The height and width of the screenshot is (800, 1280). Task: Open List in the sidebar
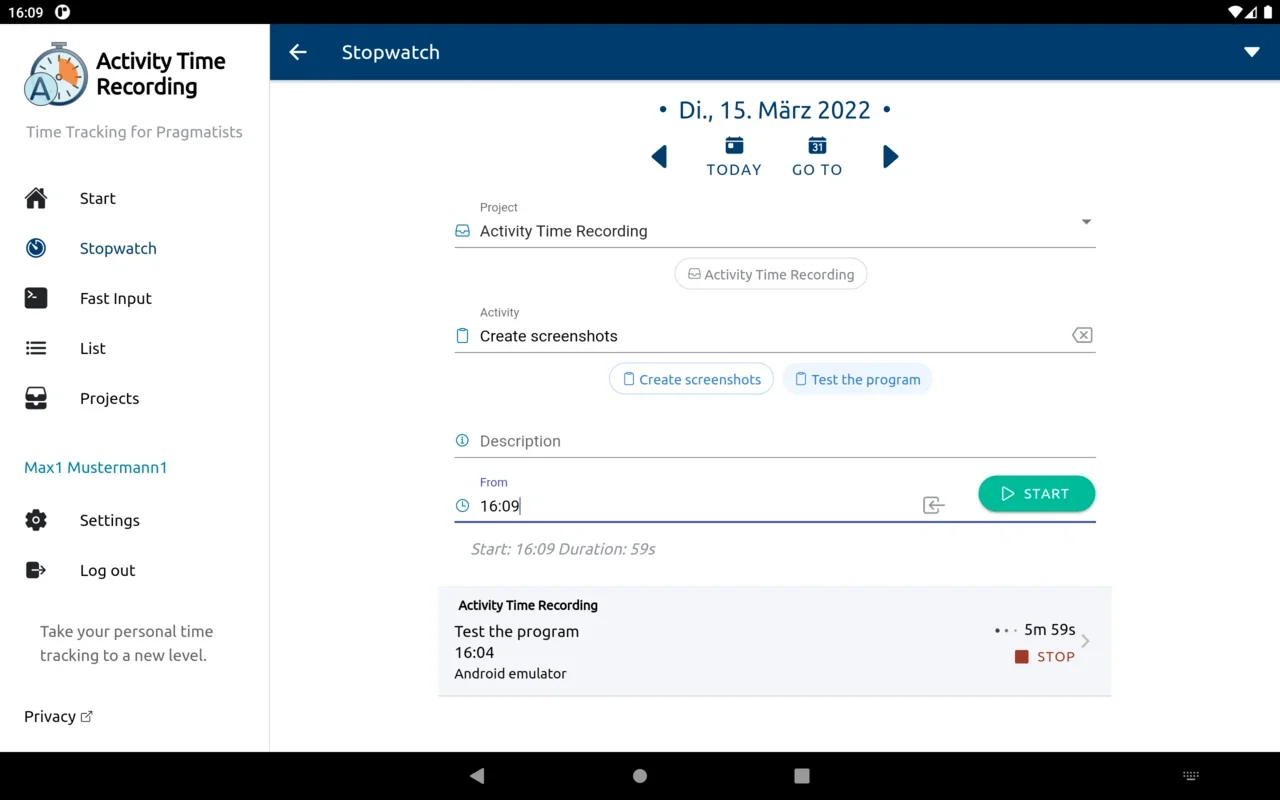[x=93, y=348]
